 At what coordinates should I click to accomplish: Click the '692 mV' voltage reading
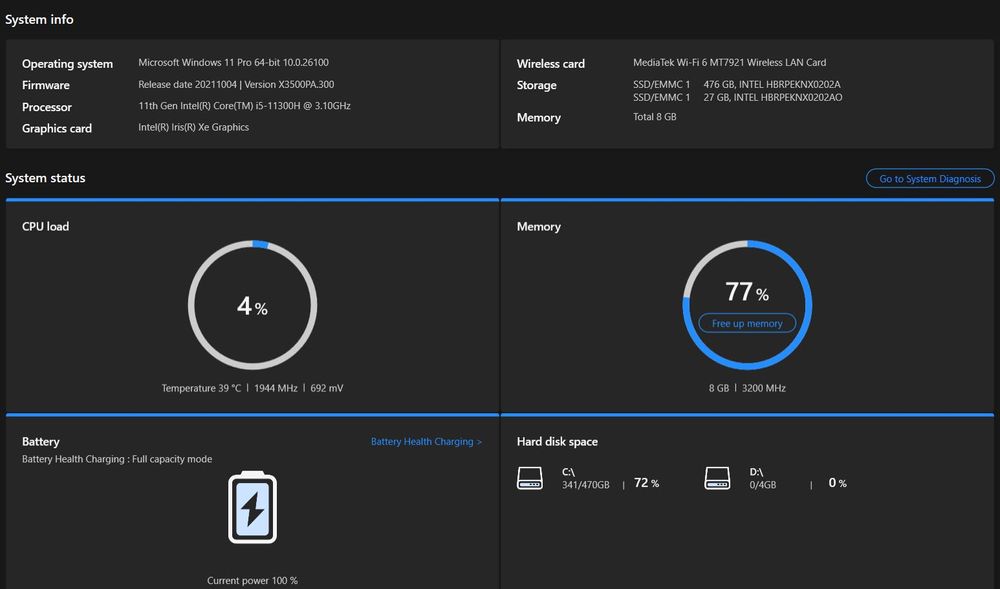(x=327, y=388)
